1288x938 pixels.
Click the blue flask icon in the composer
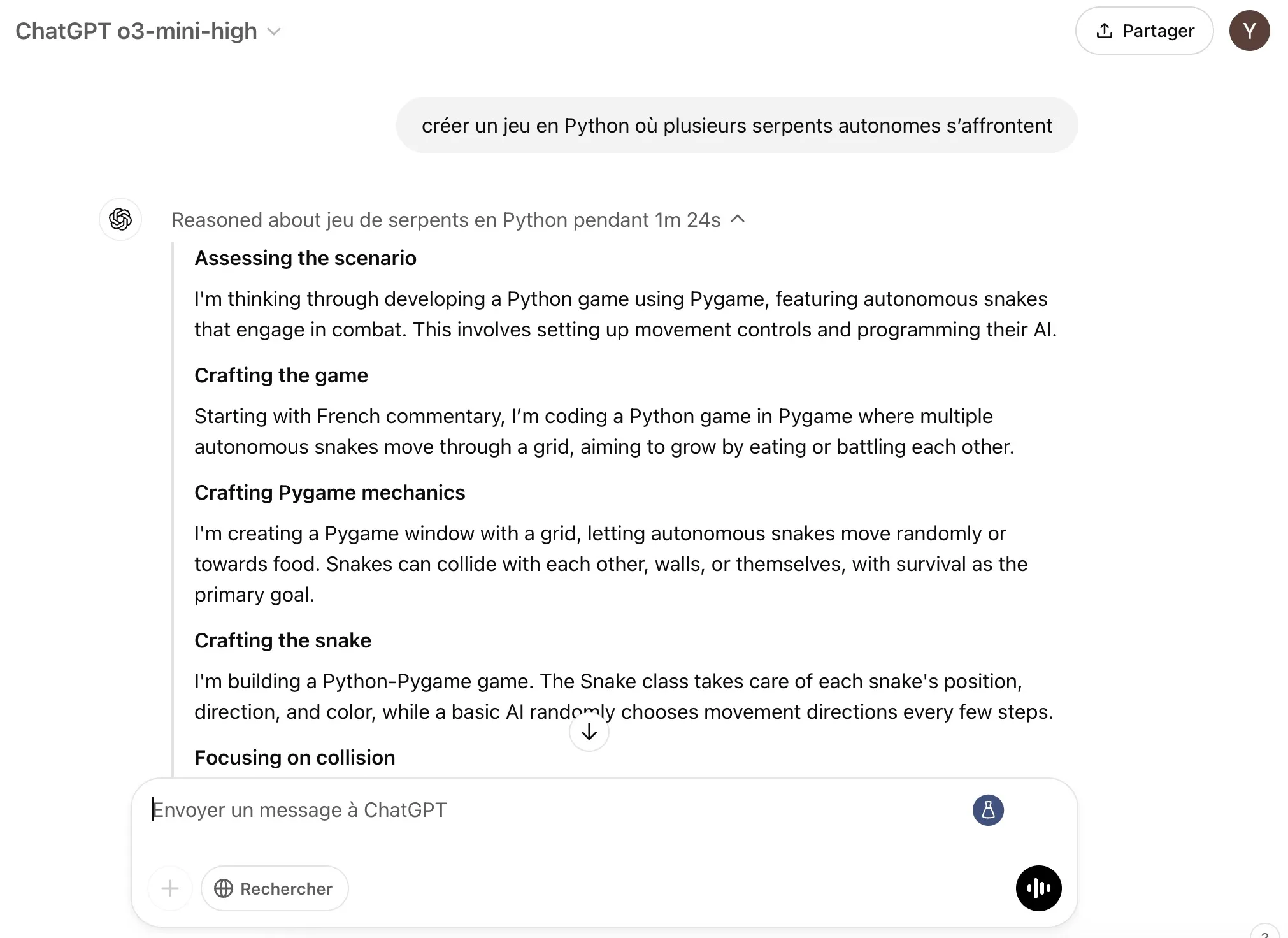coord(988,810)
